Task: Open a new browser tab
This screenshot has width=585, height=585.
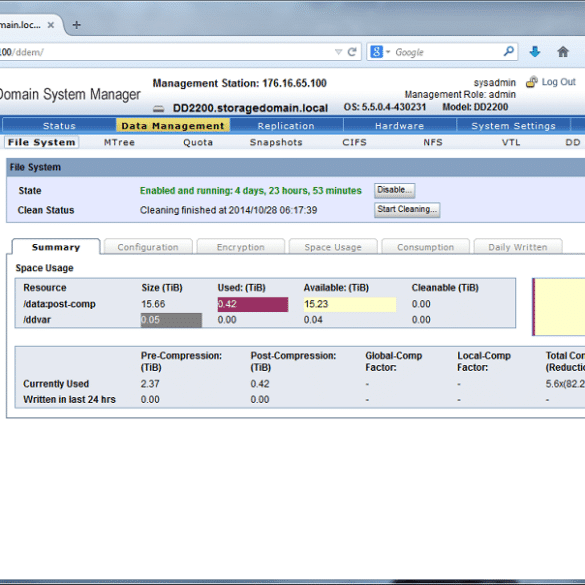Action: pos(76,25)
